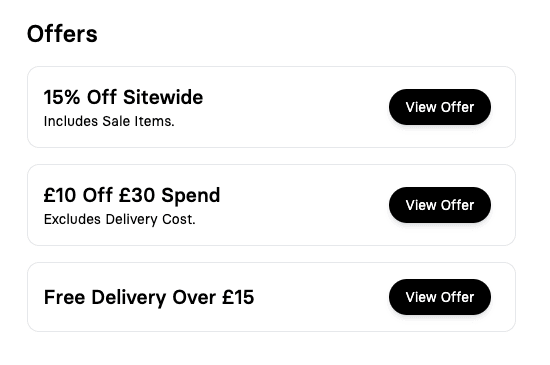Screen dimensions: 550x365
Task: Click the Includes Sale Items description
Action: click(109, 121)
